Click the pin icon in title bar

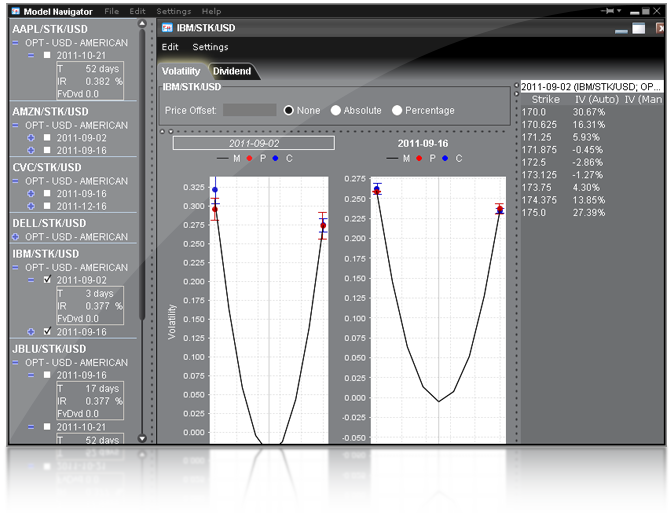pos(608,11)
